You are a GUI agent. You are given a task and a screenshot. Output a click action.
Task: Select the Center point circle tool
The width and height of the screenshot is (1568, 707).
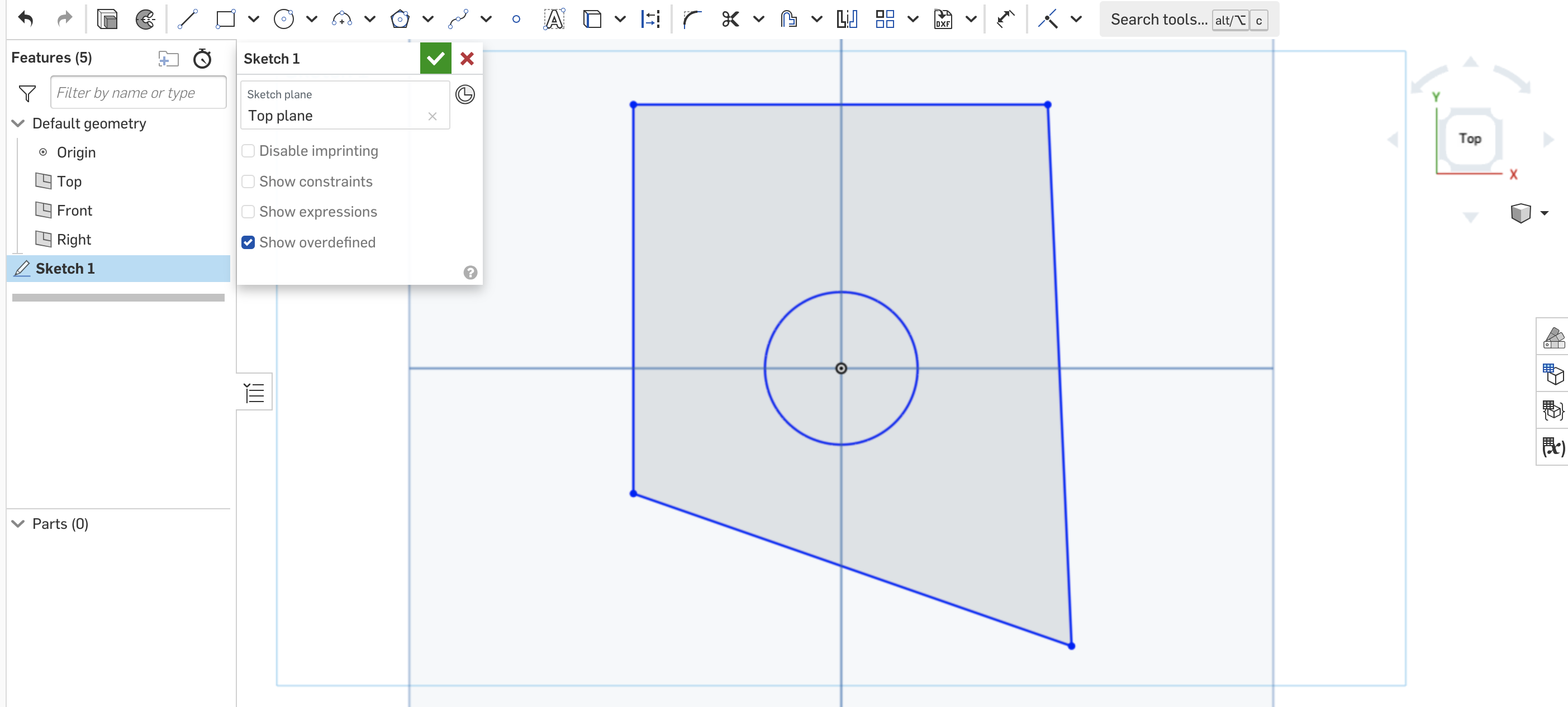pyautogui.click(x=284, y=20)
